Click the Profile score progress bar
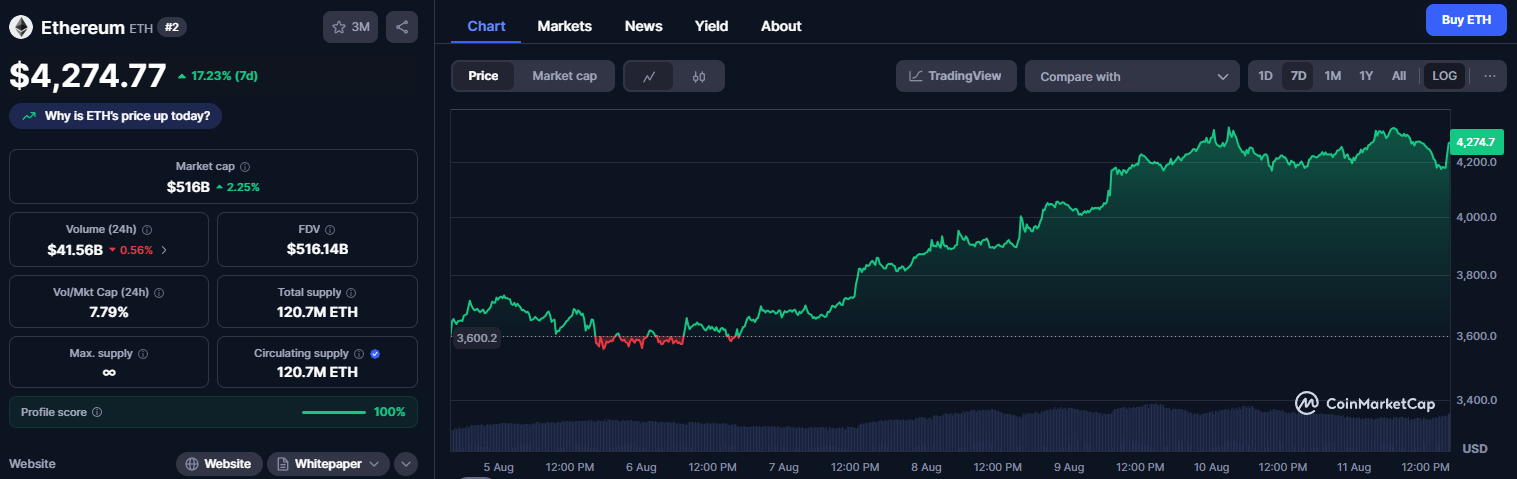 click(334, 412)
